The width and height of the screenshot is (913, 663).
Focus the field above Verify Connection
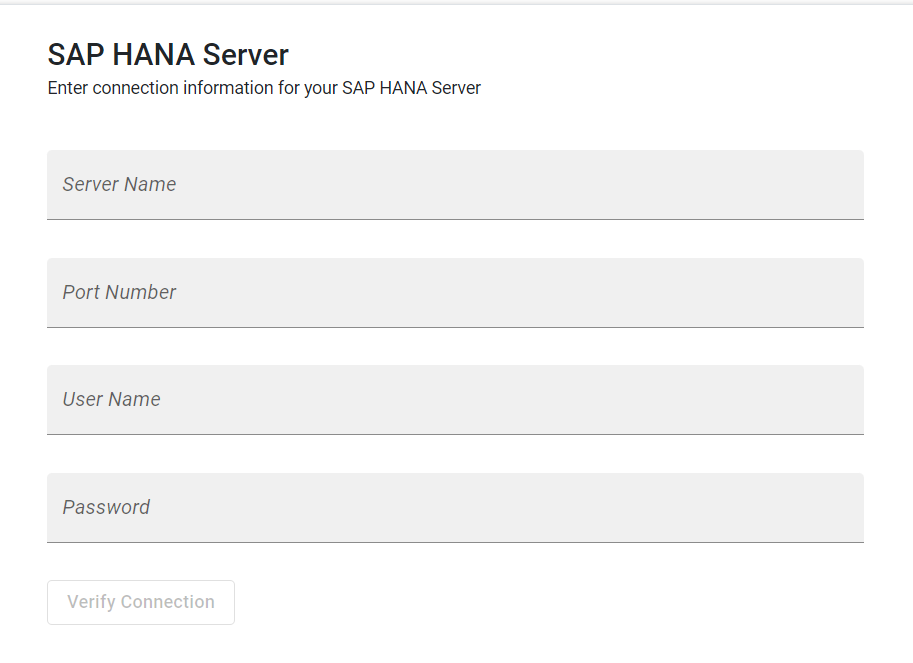tap(455, 508)
